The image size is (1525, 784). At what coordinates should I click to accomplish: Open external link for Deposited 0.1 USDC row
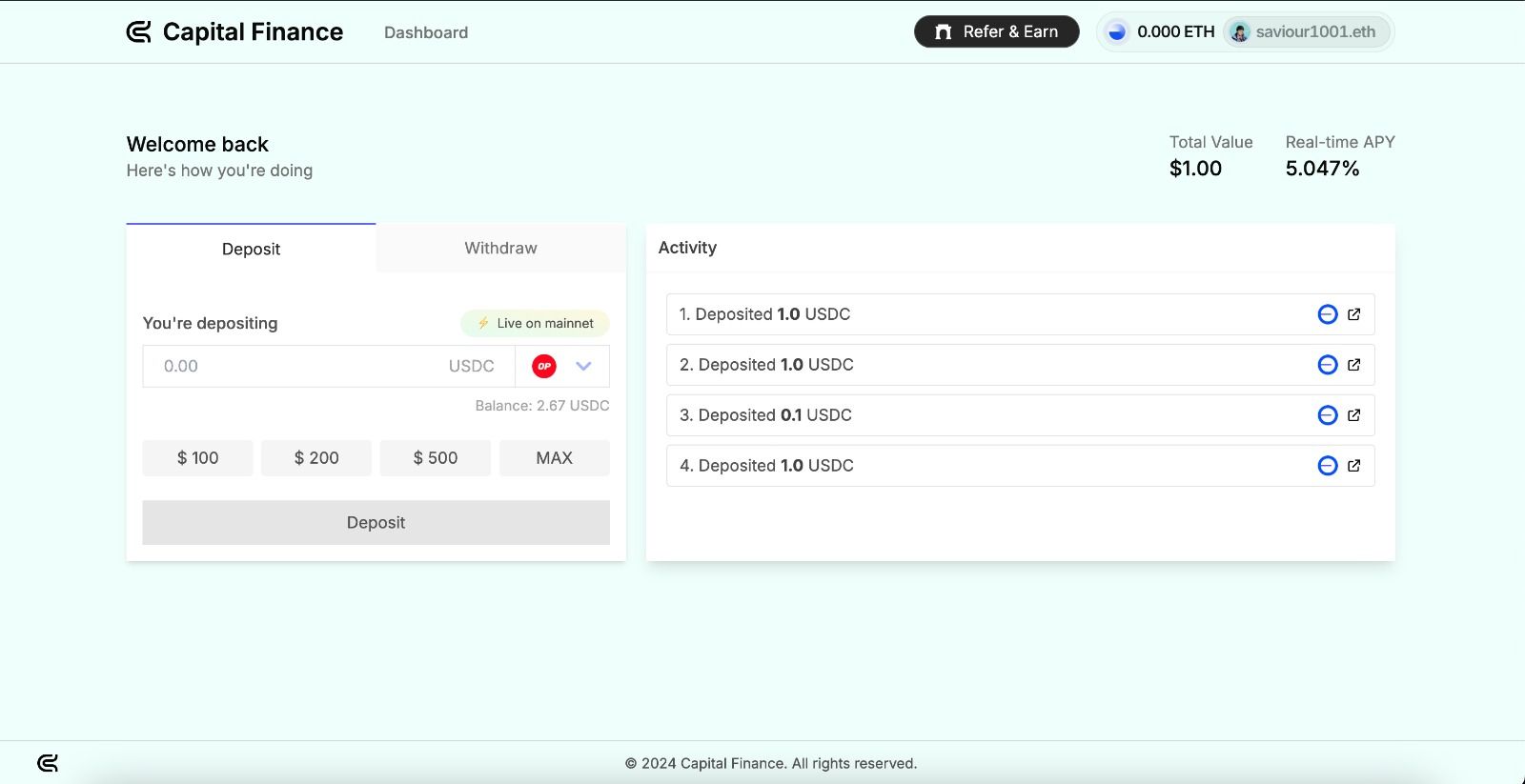click(1354, 415)
